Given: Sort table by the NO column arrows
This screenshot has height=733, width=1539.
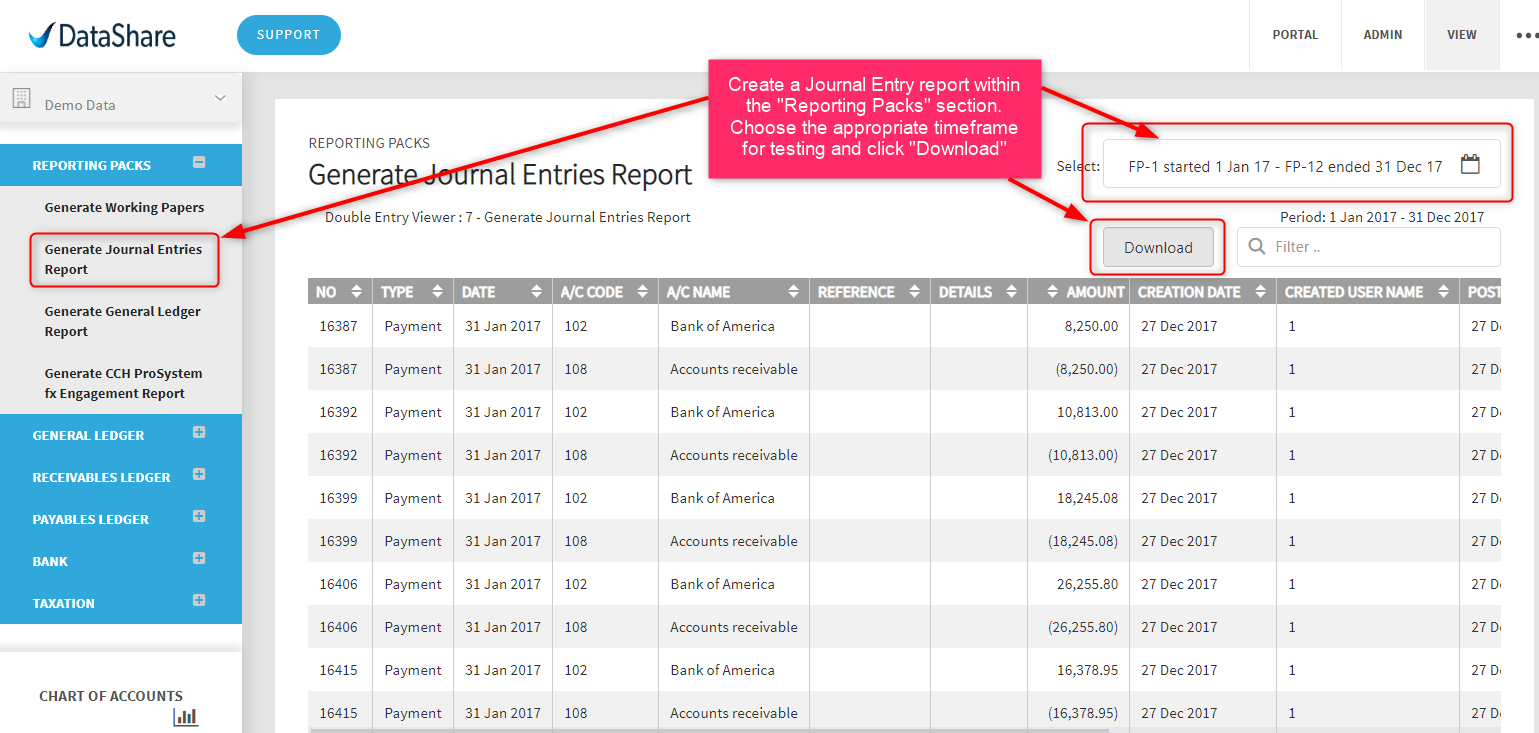Looking at the screenshot, I should [357, 292].
